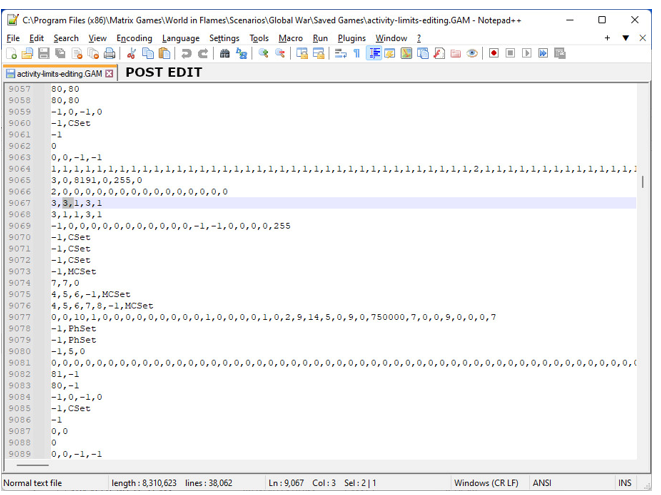
Task: Open the Search menu
Action: tap(66, 38)
